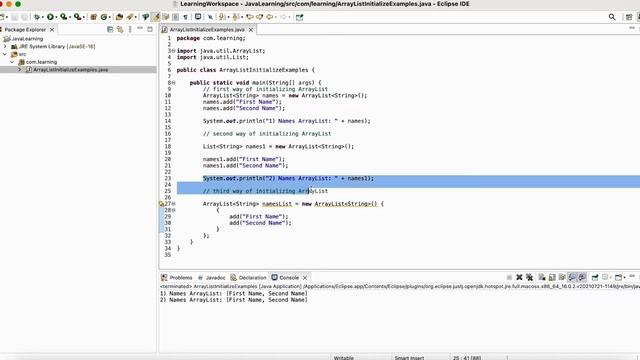640x360 pixels.
Task: Open dropdown next to New Java Class
Action: click(110, 17)
